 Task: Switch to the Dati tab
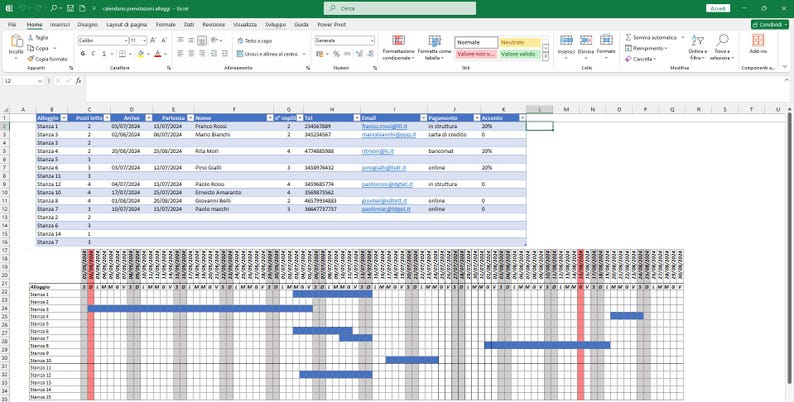point(189,24)
